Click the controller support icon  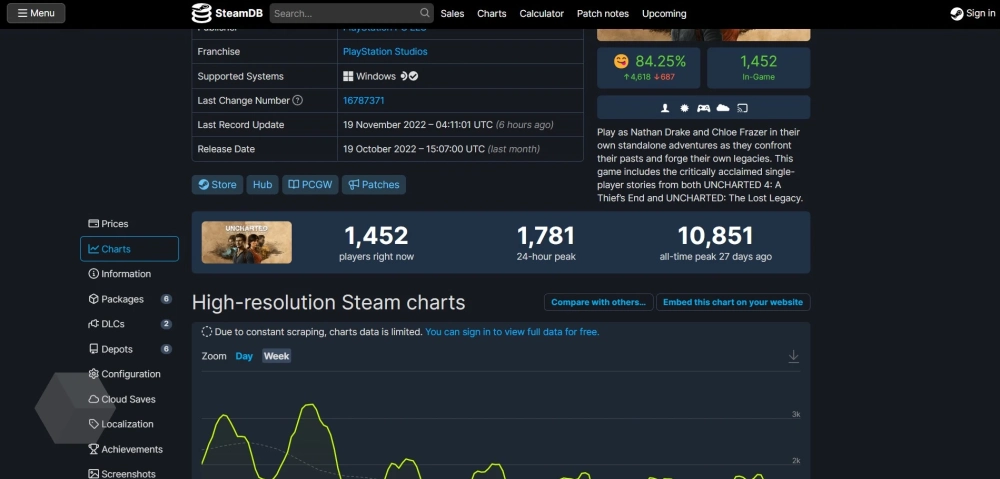(x=703, y=108)
